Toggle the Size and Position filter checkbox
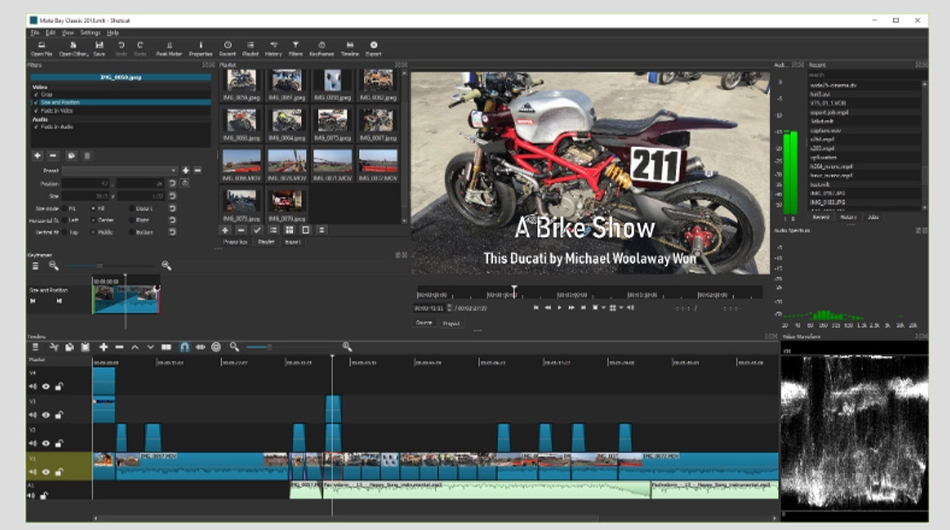Screen dimensions: 950x530 click(x=36, y=102)
